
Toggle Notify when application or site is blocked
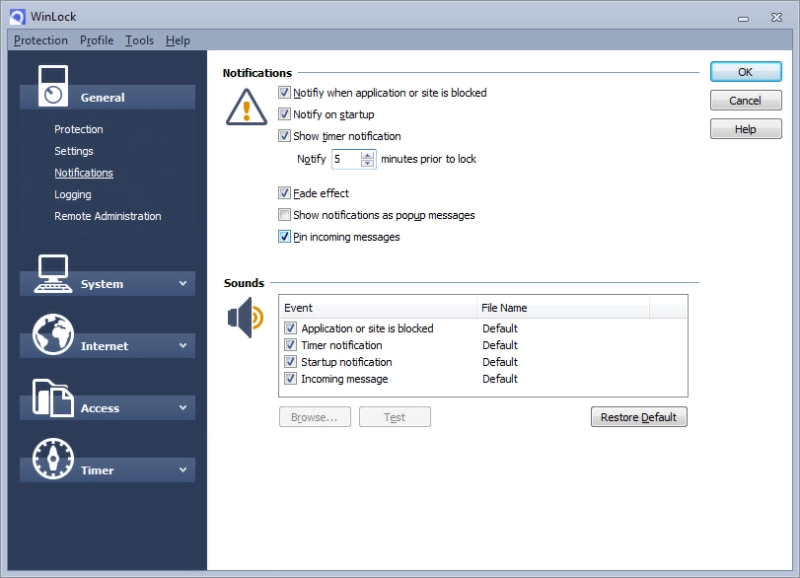click(284, 92)
